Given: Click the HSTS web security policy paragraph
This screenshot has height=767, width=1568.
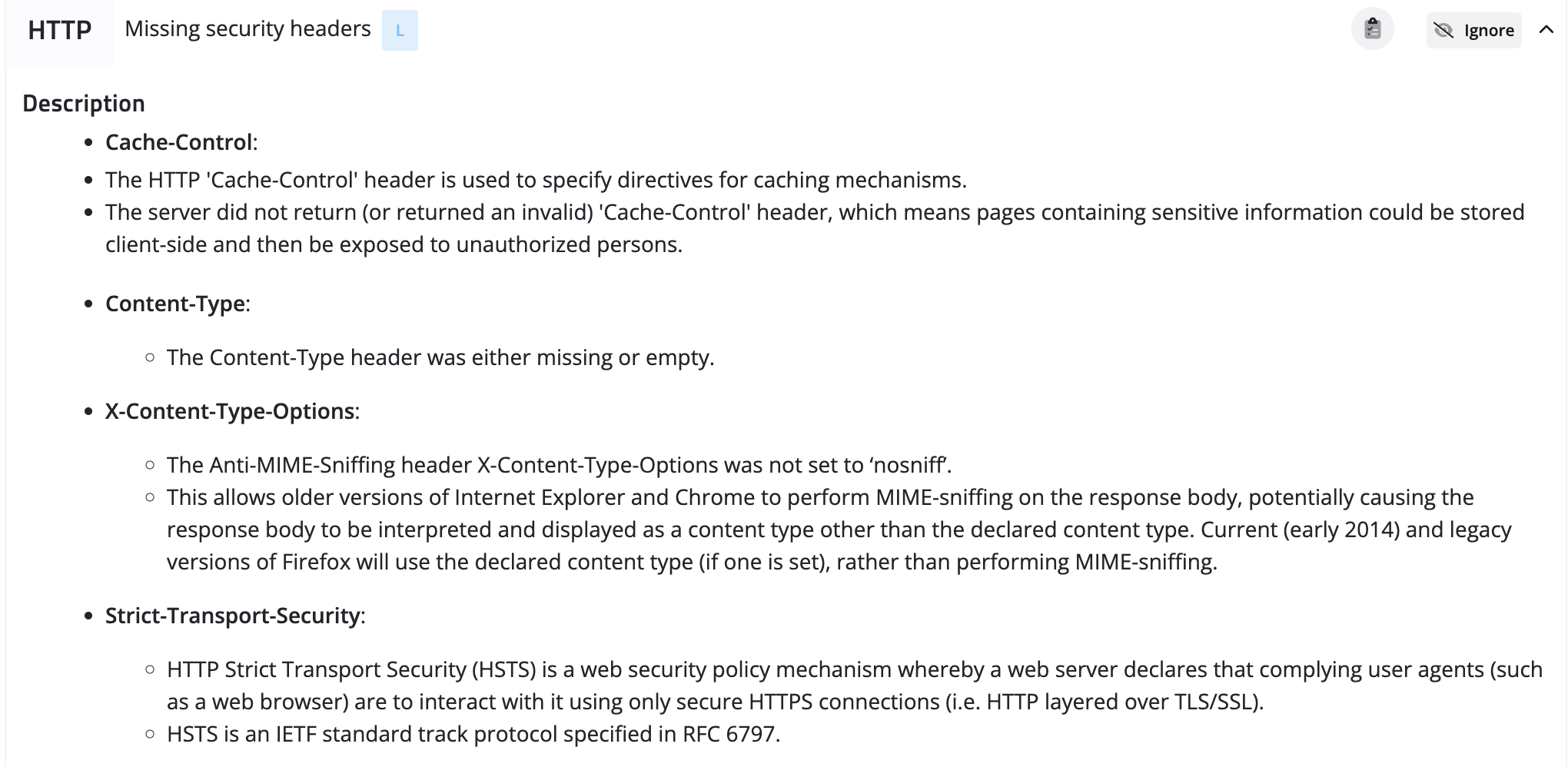Looking at the screenshot, I should pyautogui.click(x=855, y=686).
